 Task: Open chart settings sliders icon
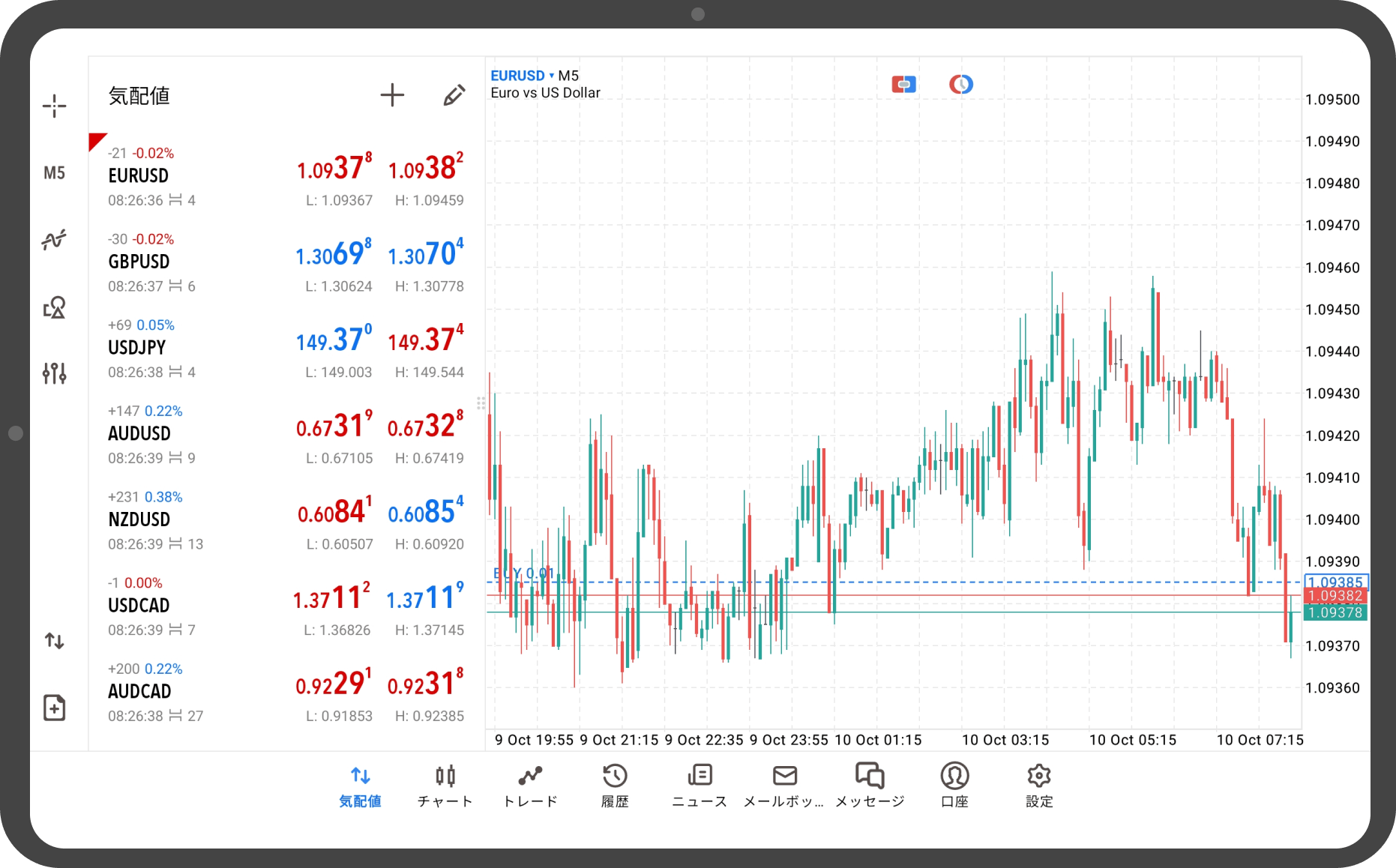click(x=54, y=373)
